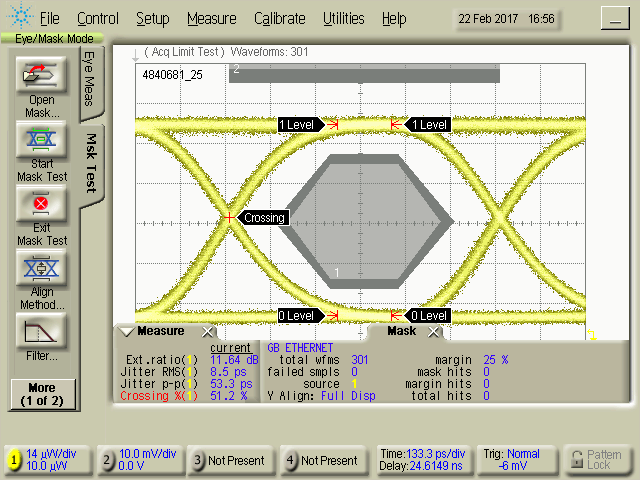
Task: Click the Crossing marker label
Action: [x=264, y=218]
